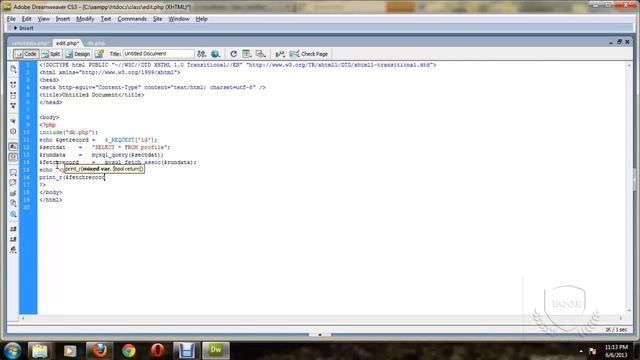Toggle Live Data view icon
Viewport: 640px width, 360px height.
(x=99, y=54)
